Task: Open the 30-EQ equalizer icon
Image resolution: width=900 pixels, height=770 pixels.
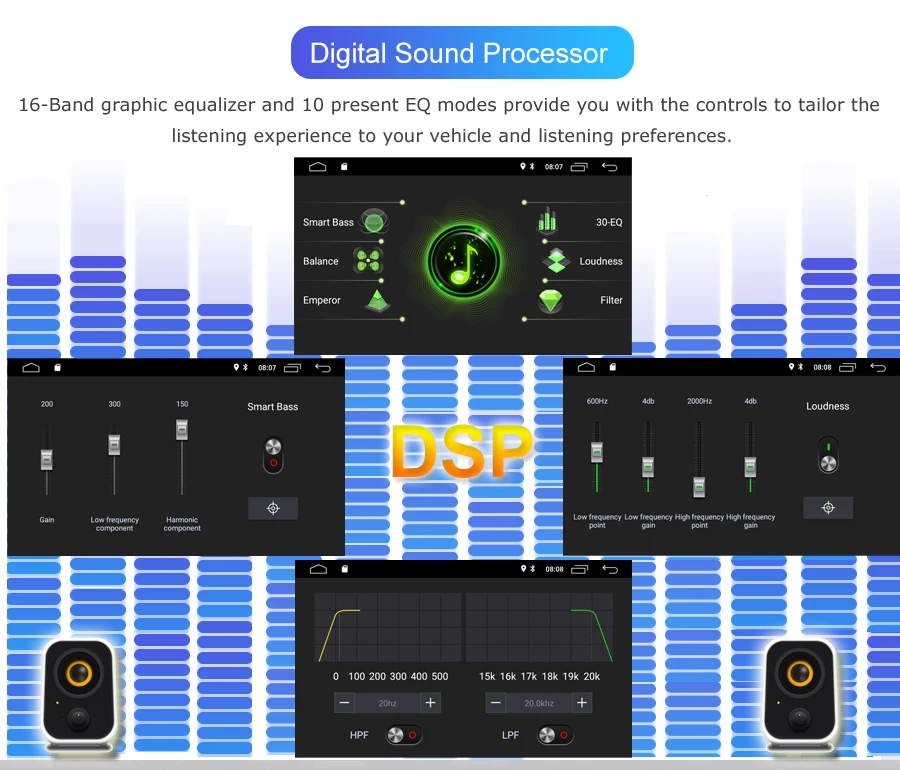Action: point(547,221)
